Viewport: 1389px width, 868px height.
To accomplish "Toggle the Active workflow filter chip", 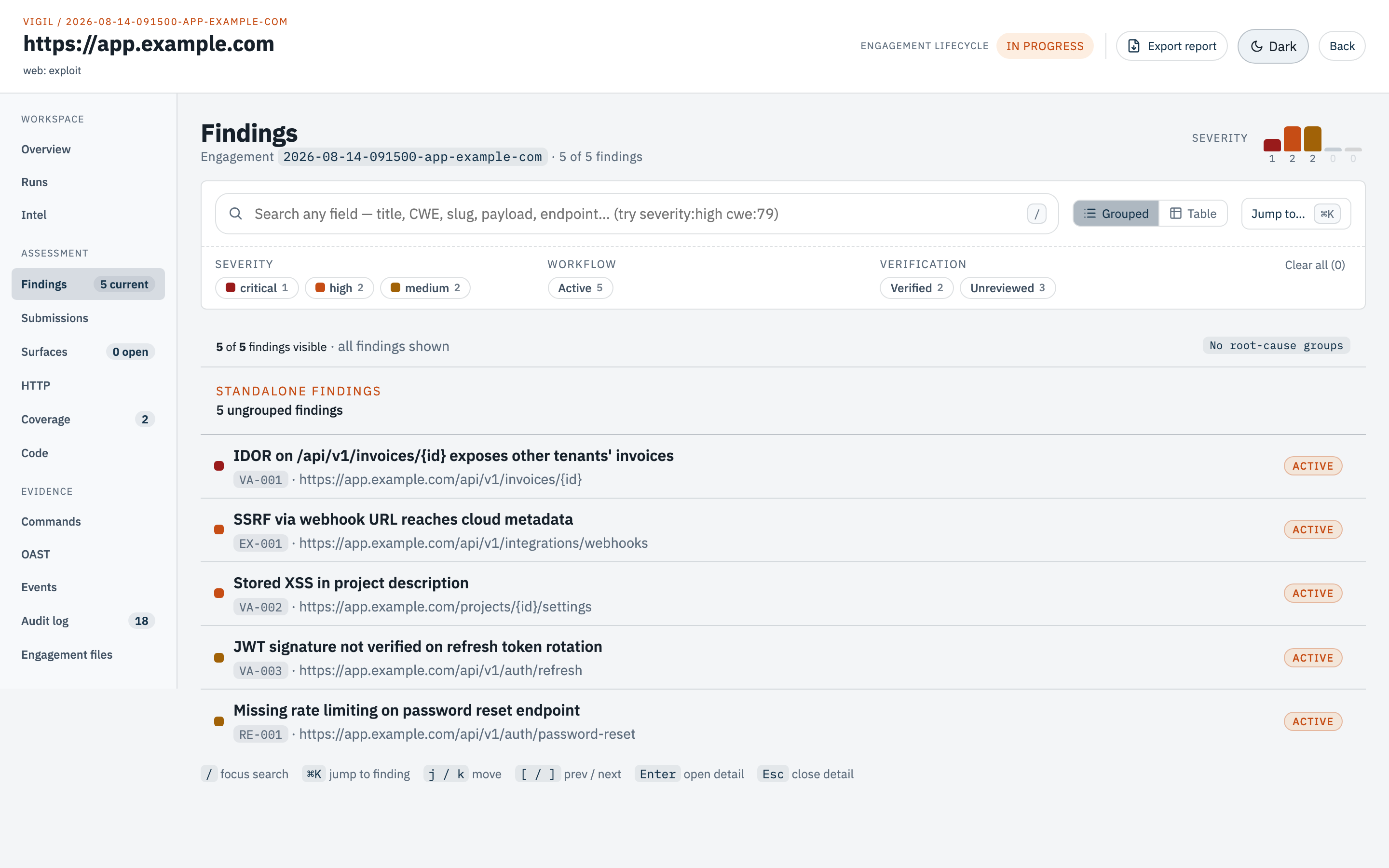I will click(x=580, y=287).
